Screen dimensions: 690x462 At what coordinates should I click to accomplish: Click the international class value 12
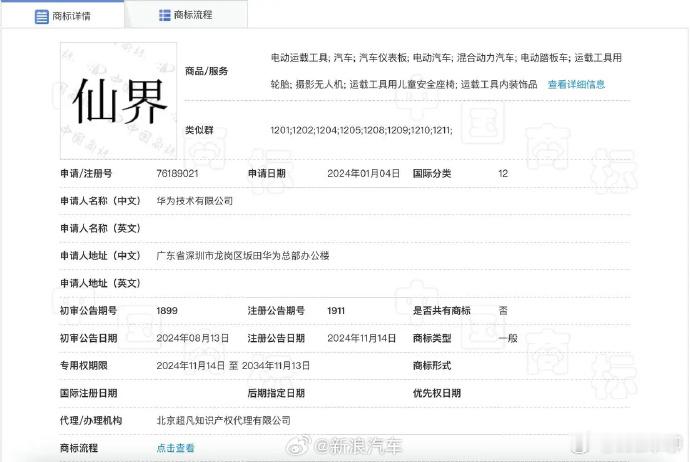click(503, 173)
